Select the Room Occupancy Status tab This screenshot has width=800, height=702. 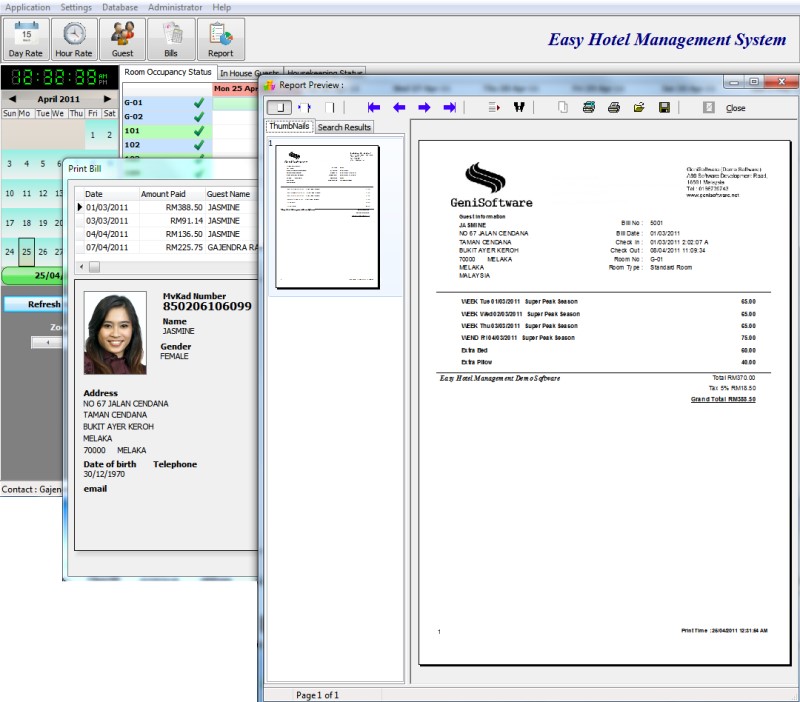pyautogui.click(x=168, y=72)
